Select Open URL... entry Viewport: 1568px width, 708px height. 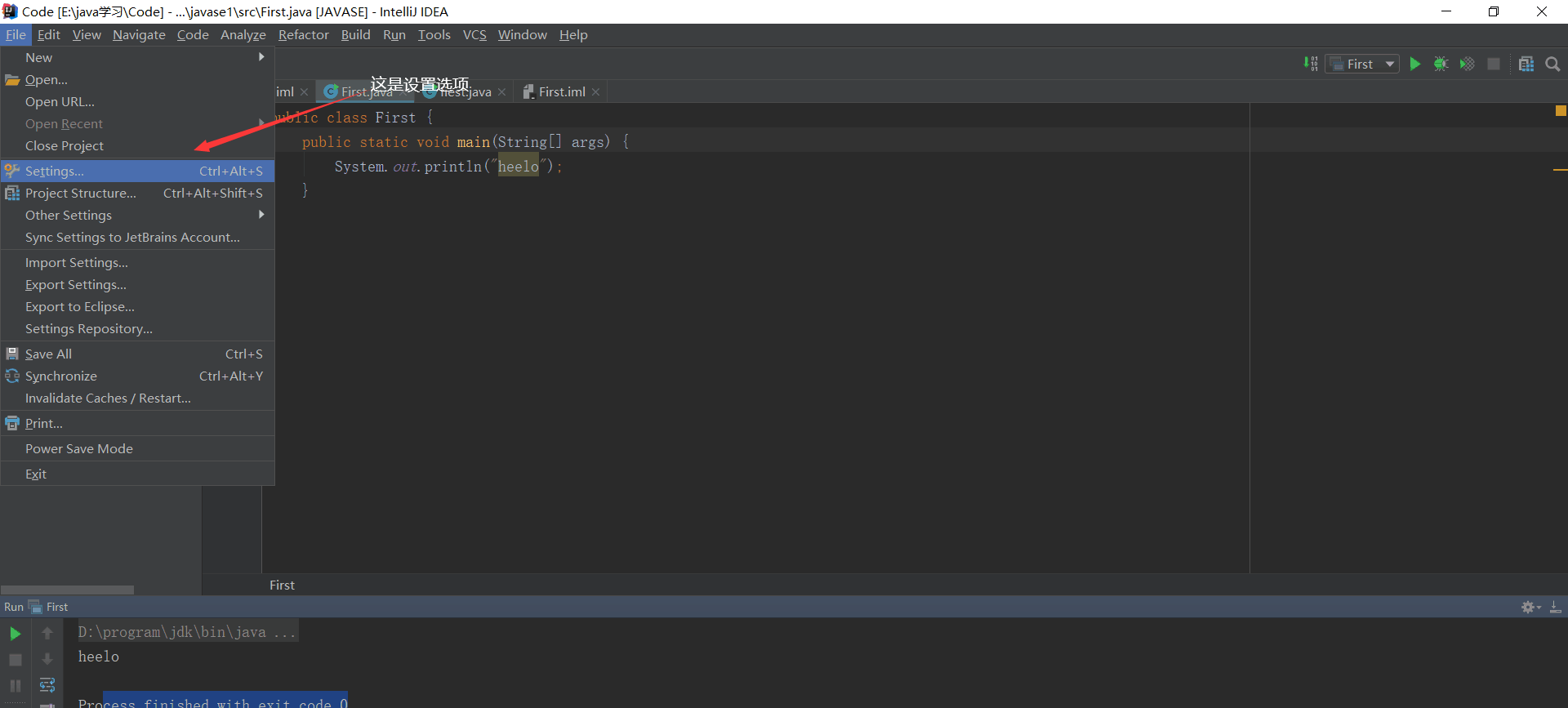click(x=137, y=101)
